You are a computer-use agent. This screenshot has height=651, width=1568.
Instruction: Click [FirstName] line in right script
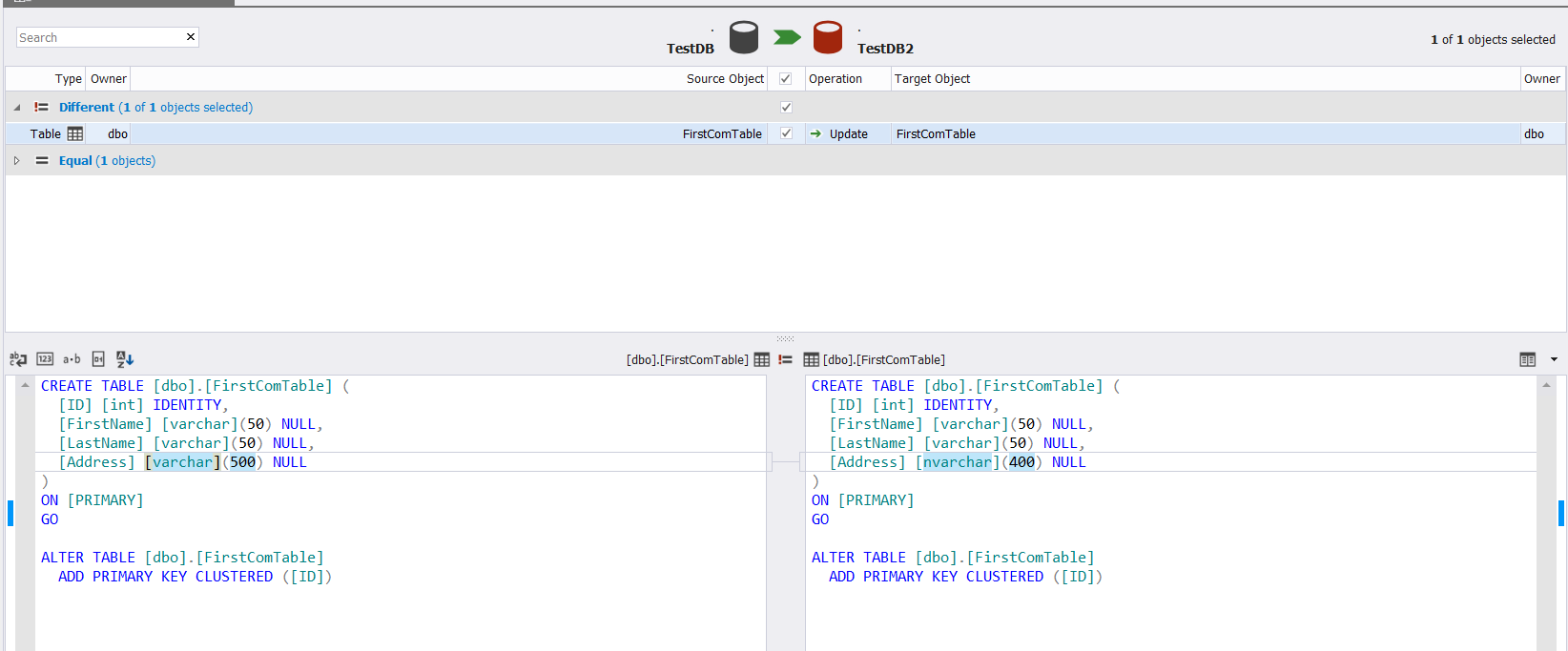(961, 424)
